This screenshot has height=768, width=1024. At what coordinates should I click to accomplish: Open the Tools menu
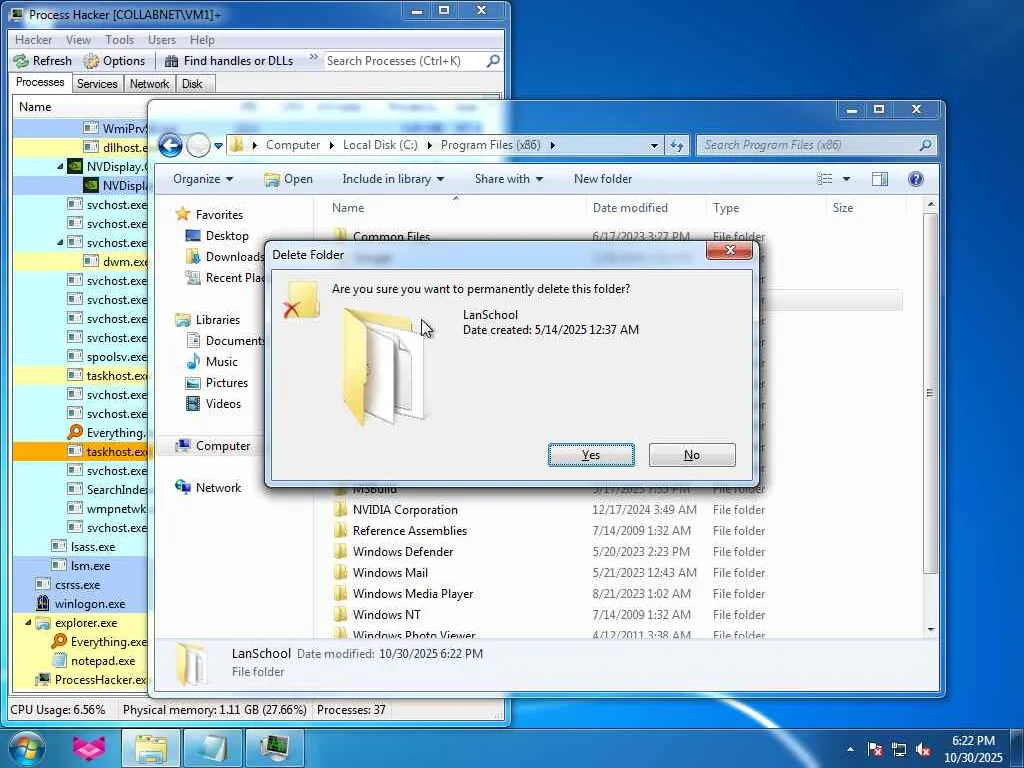120,40
